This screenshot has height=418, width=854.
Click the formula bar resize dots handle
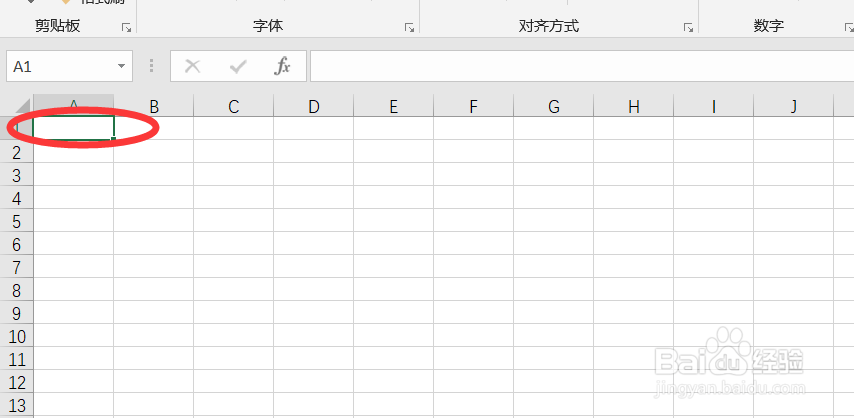click(x=151, y=66)
